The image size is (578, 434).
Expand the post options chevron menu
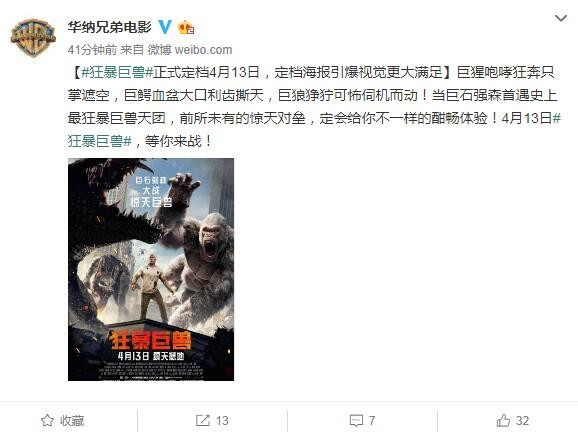pyautogui.click(x=561, y=18)
